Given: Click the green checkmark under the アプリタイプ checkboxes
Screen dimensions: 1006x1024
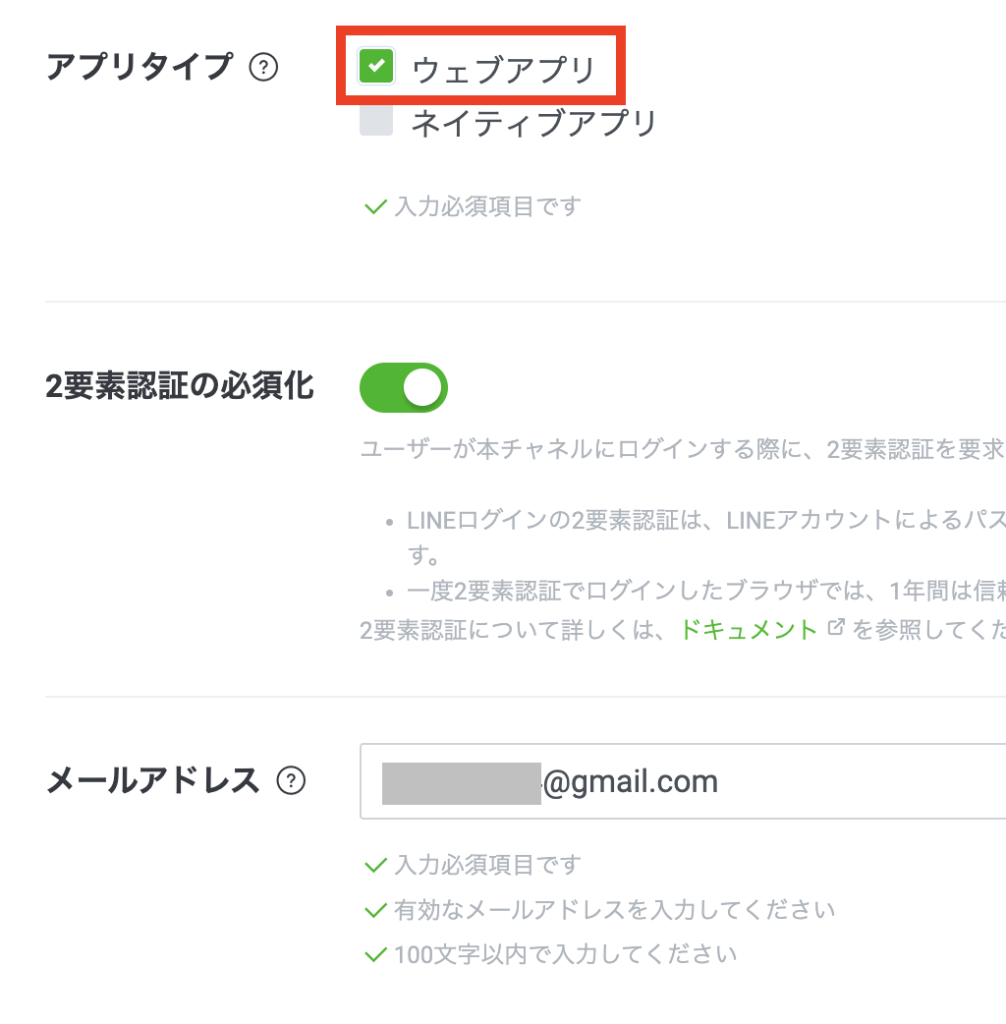Looking at the screenshot, I should point(375,208).
